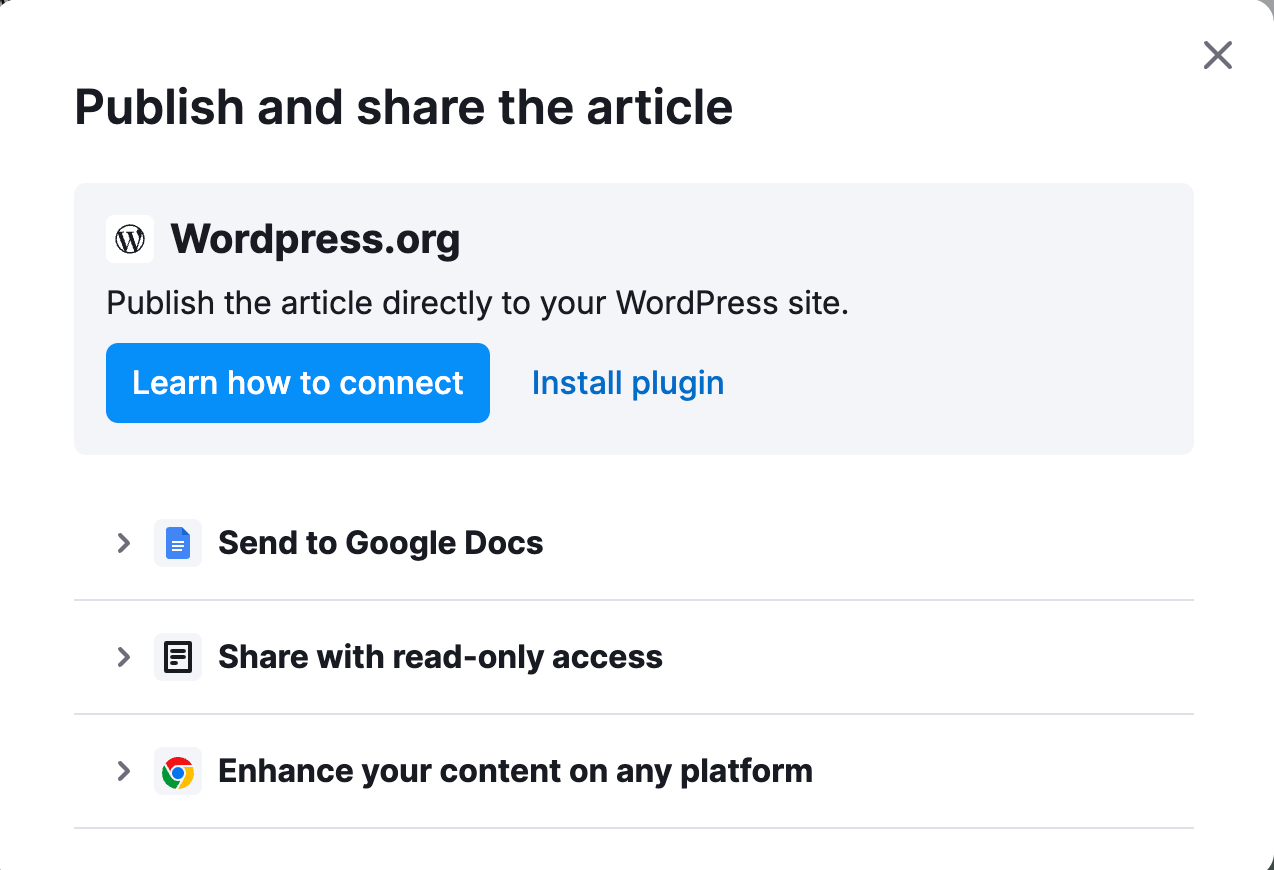Open the chevron next to Send to Google Docs

(123, 543)
